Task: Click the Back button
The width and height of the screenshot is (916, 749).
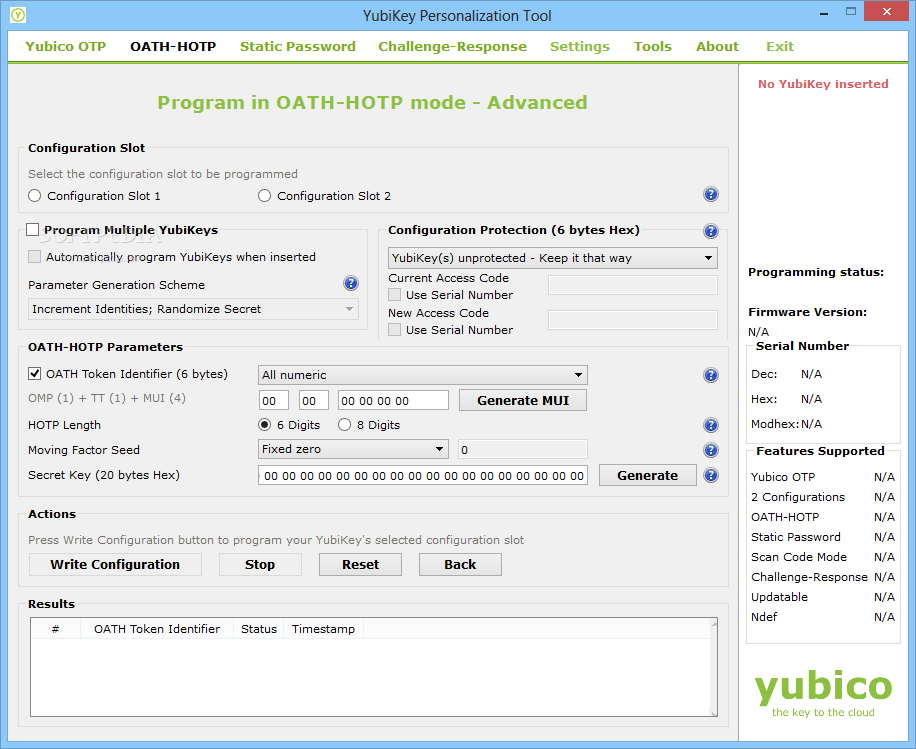Action: (460, 564)
